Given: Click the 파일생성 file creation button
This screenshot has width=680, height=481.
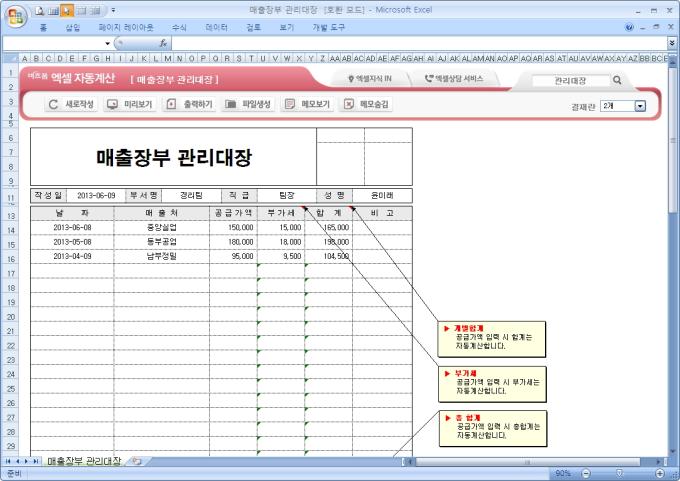Looking at the screenshot, I should pos(248,105).
